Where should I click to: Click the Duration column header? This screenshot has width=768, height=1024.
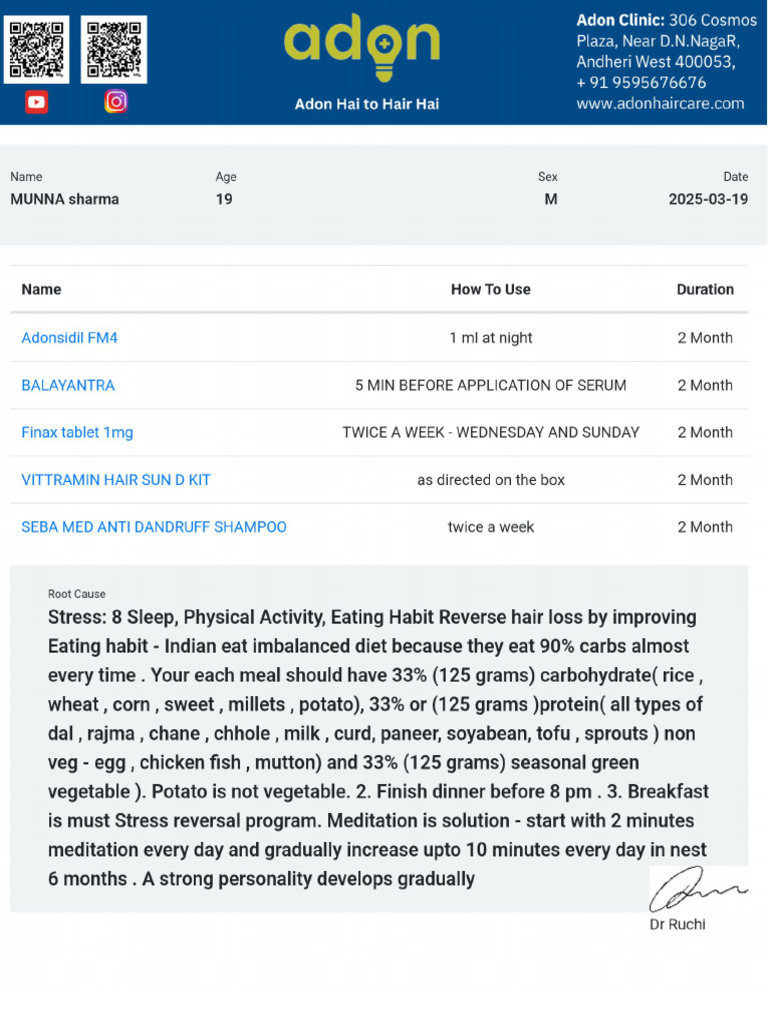[x=705, y=289]
